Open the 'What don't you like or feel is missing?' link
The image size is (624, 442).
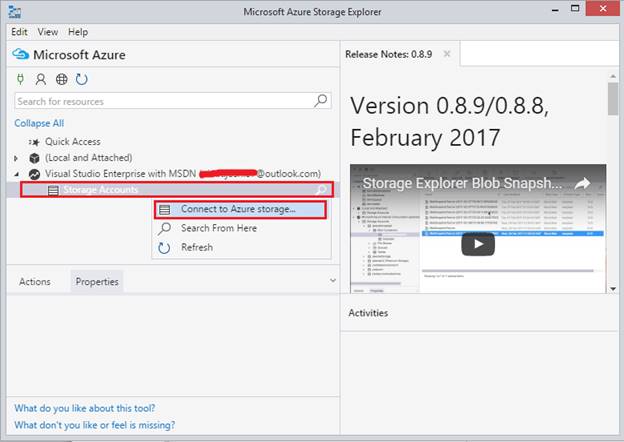pyautogui.click(x=95, y=425)
